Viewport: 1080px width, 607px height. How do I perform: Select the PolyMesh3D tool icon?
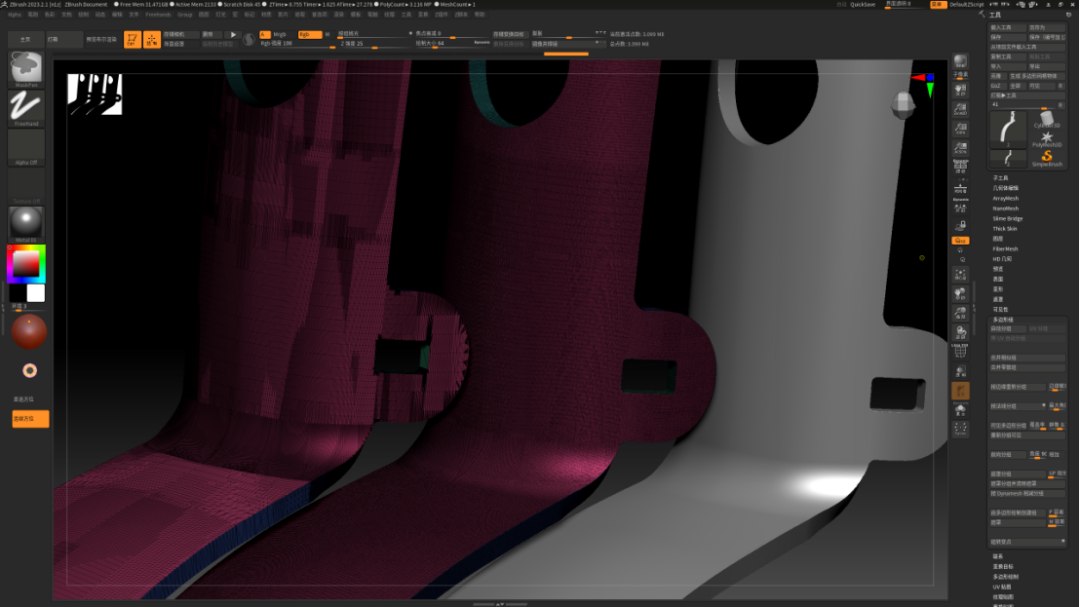coord(1046,138)
